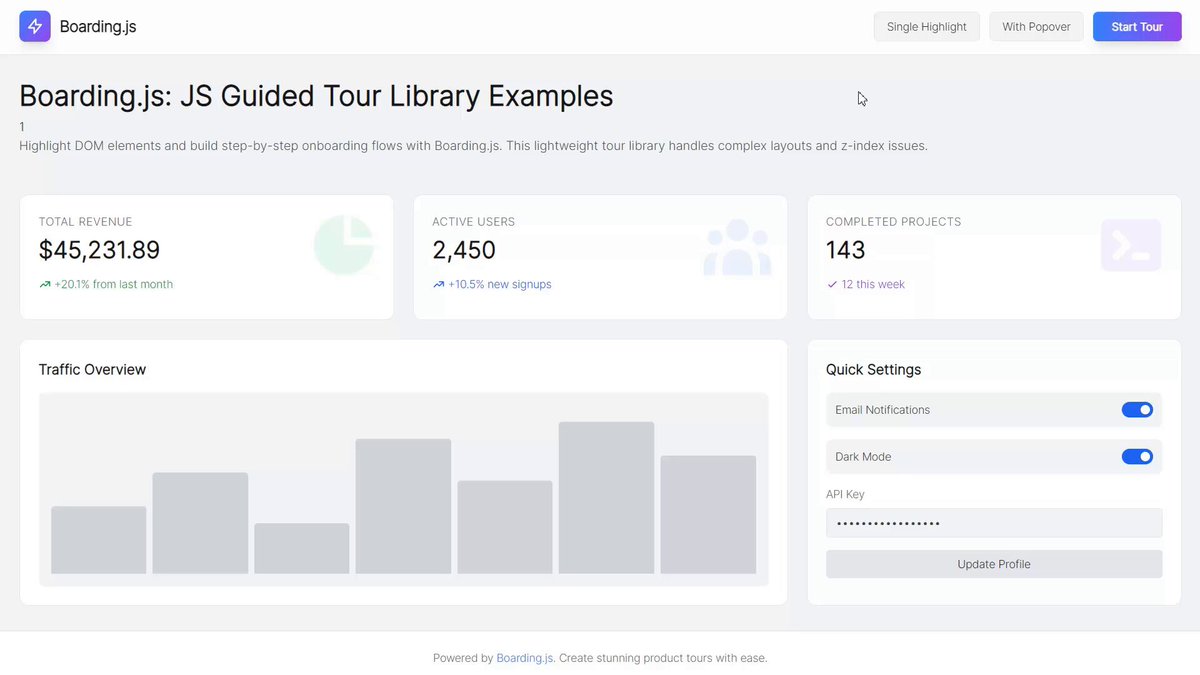Image resolution: width=1200 pixels, height=675 pixels.
Task: Click the first bar in Traffic Overview chart
Action: point(99,540)
